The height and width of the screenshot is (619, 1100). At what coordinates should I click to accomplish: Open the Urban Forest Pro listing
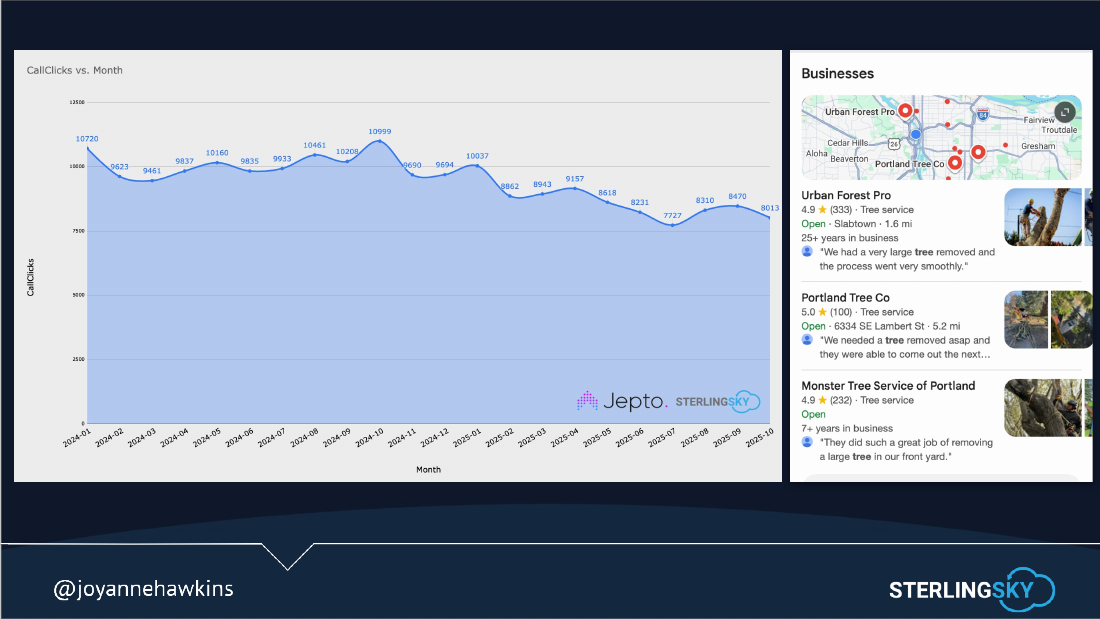click(x=846, y=196)
